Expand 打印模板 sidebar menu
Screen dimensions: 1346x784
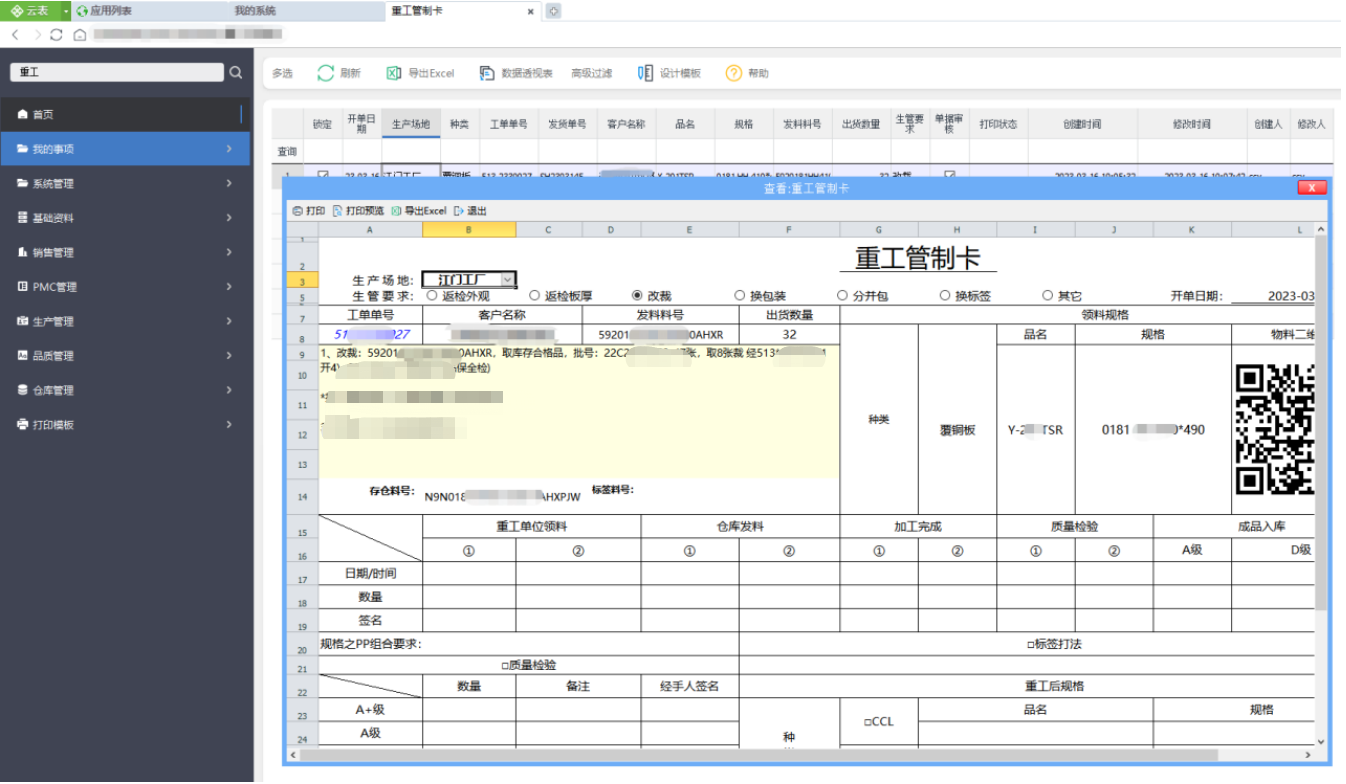tap(125, 425)
